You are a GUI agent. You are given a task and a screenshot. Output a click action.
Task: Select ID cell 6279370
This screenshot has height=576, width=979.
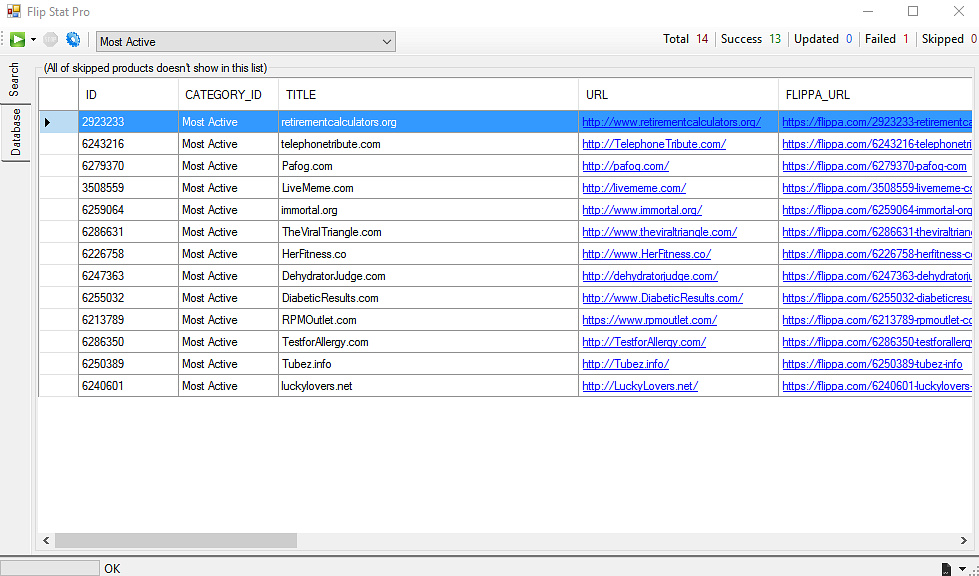click(x=129, y=166)
